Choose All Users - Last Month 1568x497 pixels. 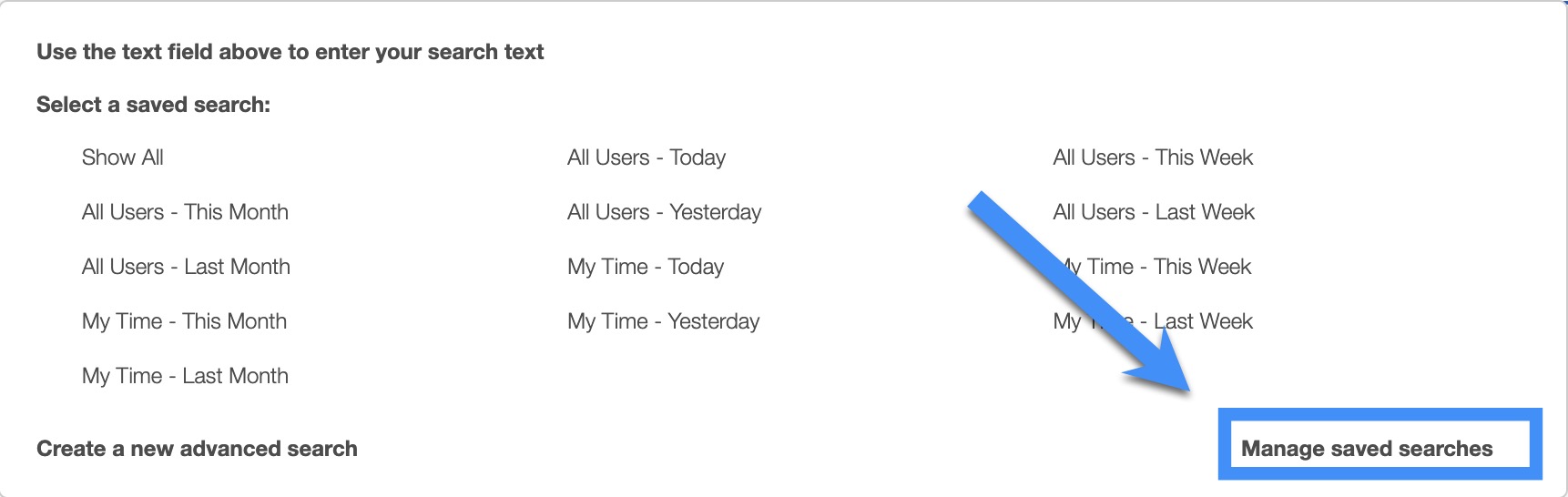(x=186, y=267)
